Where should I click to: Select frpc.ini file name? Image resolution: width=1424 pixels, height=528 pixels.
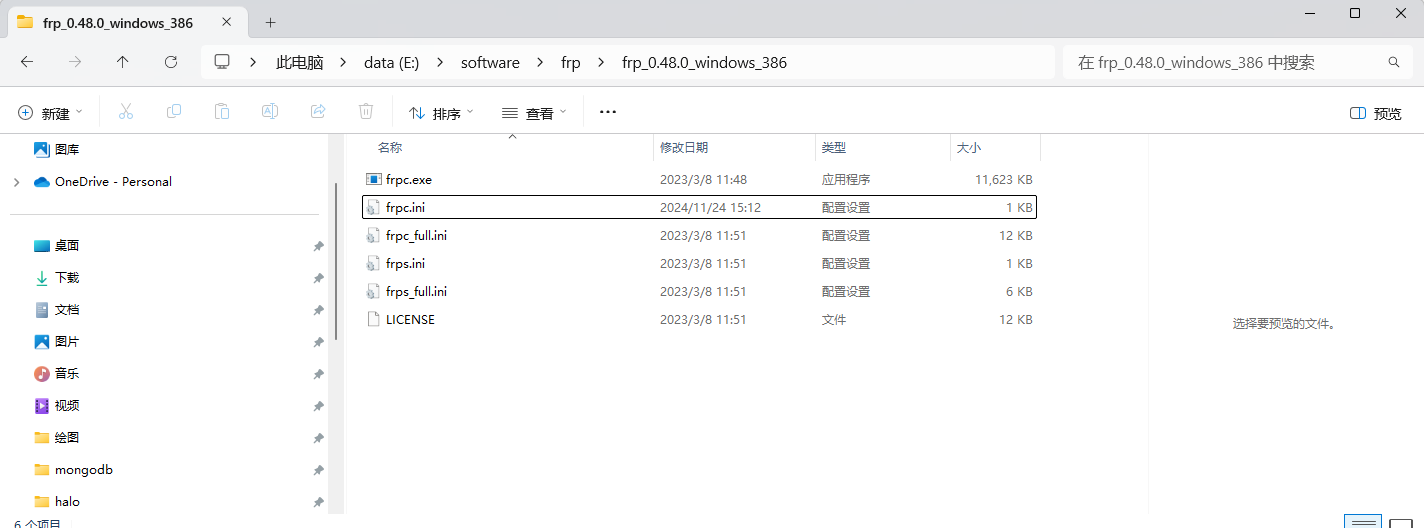[x=405, y=208]
